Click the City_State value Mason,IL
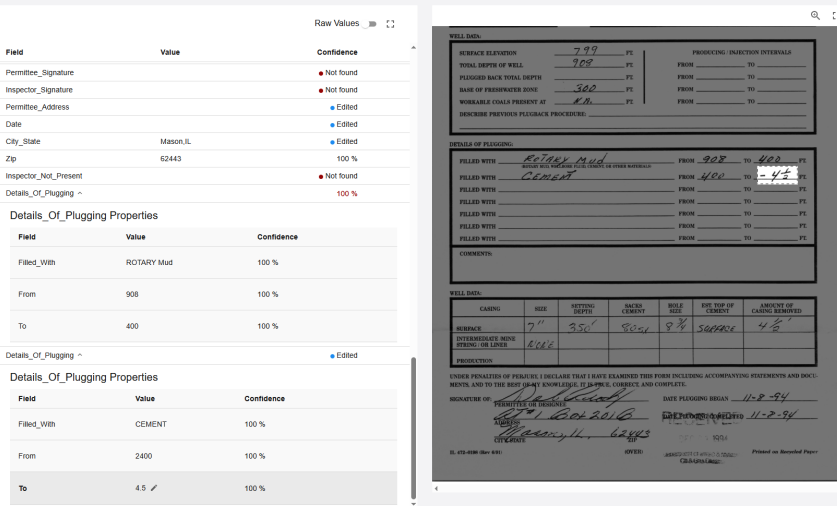Viewport: 837px width, 506px height. [175, 142]
